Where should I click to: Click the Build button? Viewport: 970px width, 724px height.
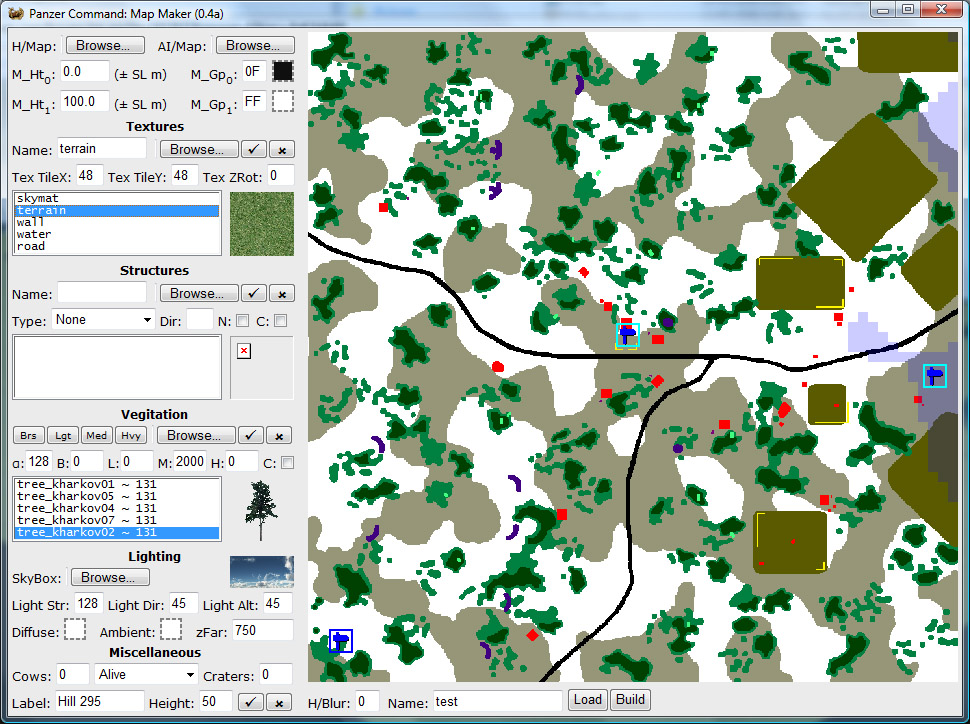(630, 700)
